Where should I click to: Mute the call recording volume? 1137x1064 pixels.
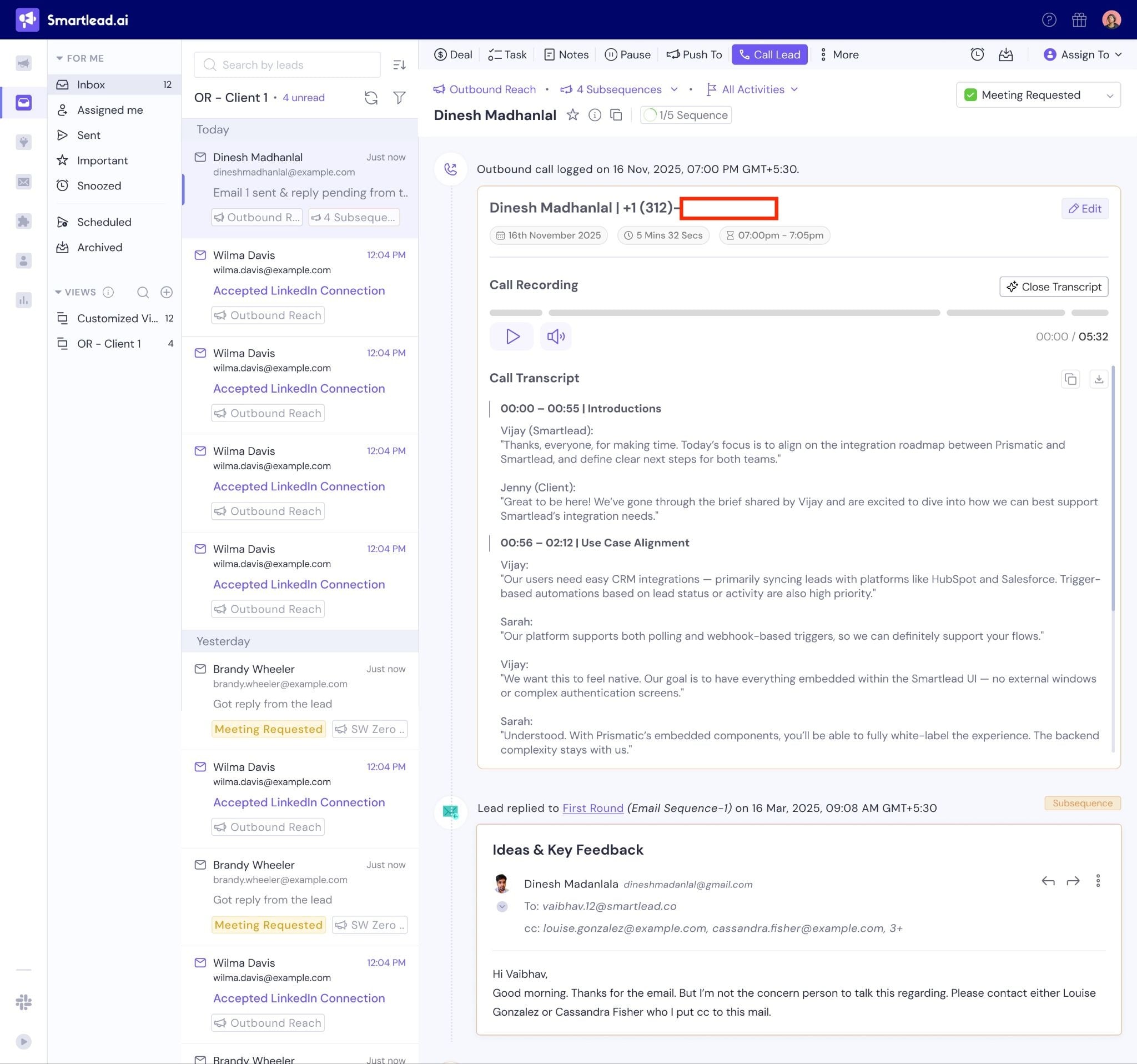555,337
